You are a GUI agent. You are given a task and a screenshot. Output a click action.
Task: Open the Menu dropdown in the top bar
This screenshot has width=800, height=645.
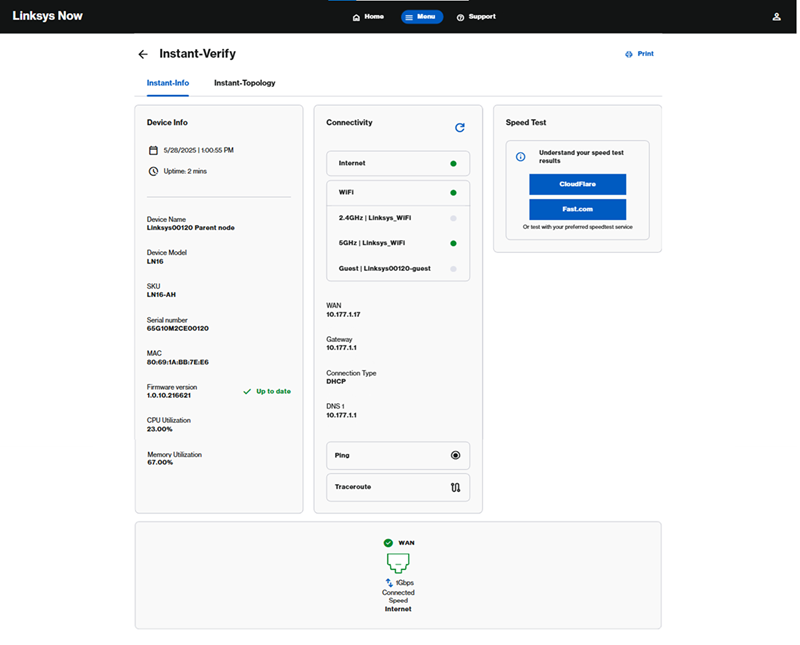pyautogui.click(x=421, y=16)
